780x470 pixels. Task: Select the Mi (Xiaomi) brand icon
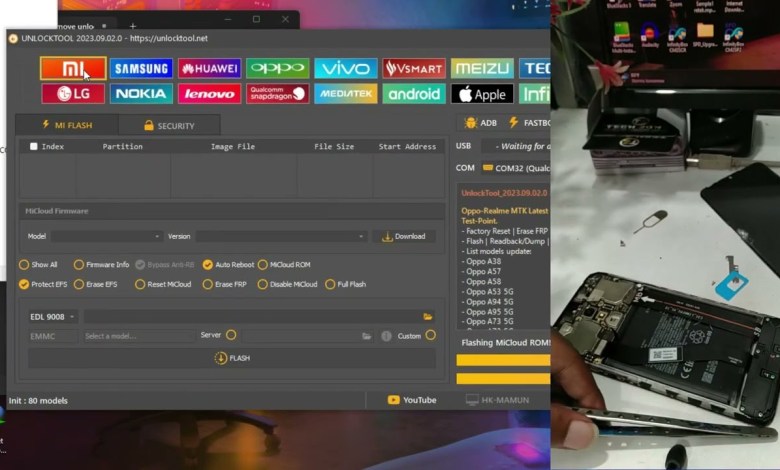[73, 68]
